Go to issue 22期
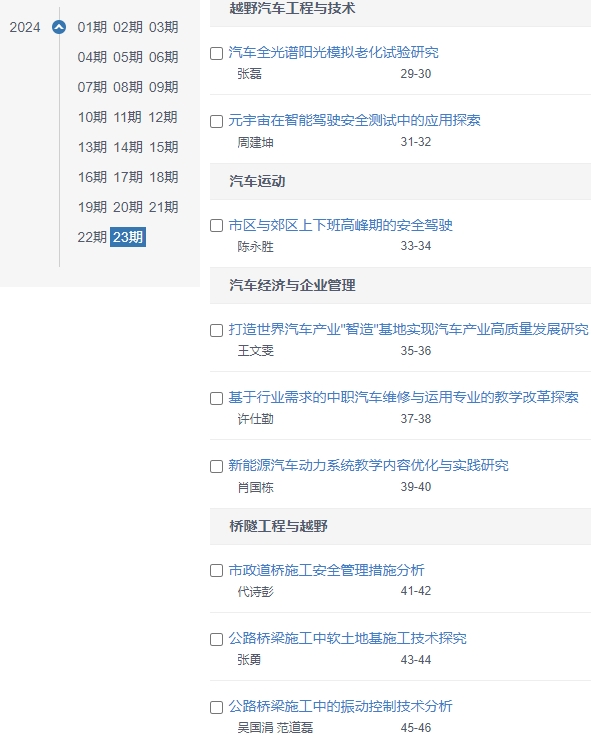The width and height of the screenshot is (591, 742). (x=92, y=237)
